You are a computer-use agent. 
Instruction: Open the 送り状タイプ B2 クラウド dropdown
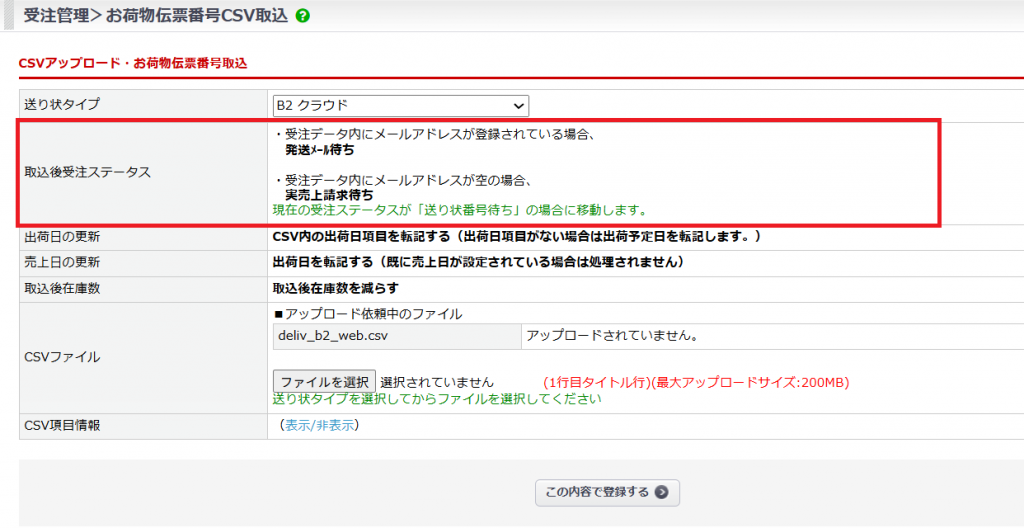401,105
